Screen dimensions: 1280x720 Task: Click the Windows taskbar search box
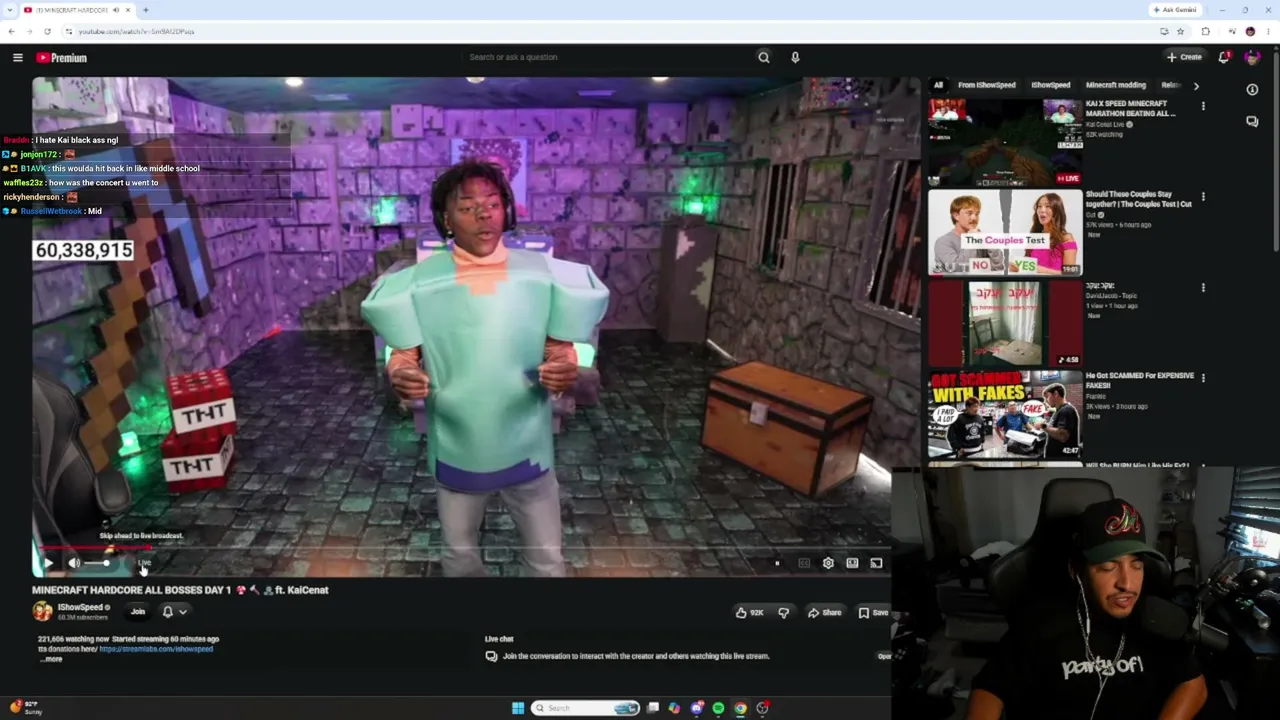[x=585, y=708]
